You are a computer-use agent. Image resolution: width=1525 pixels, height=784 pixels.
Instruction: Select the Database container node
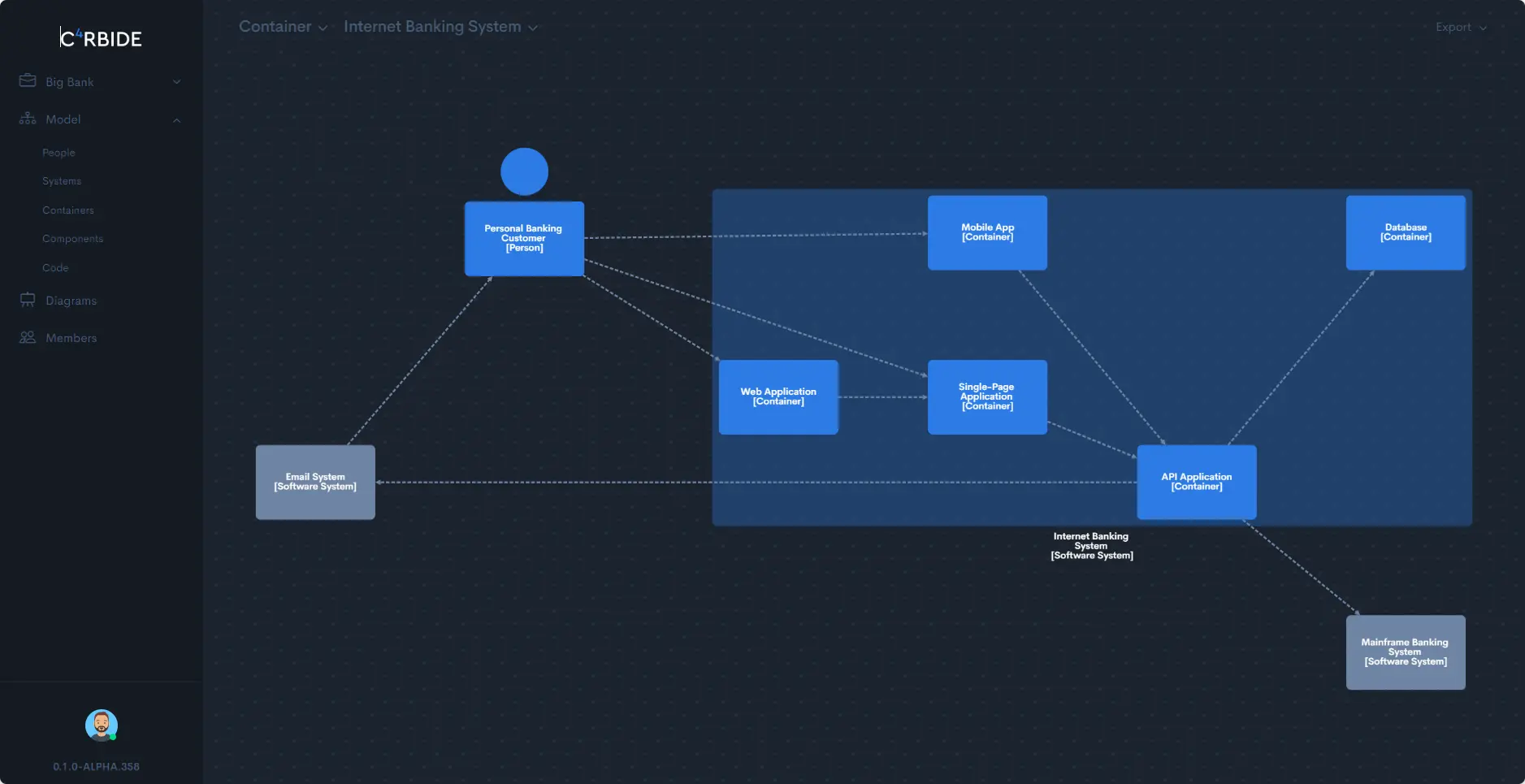(x=1406, y=232)
